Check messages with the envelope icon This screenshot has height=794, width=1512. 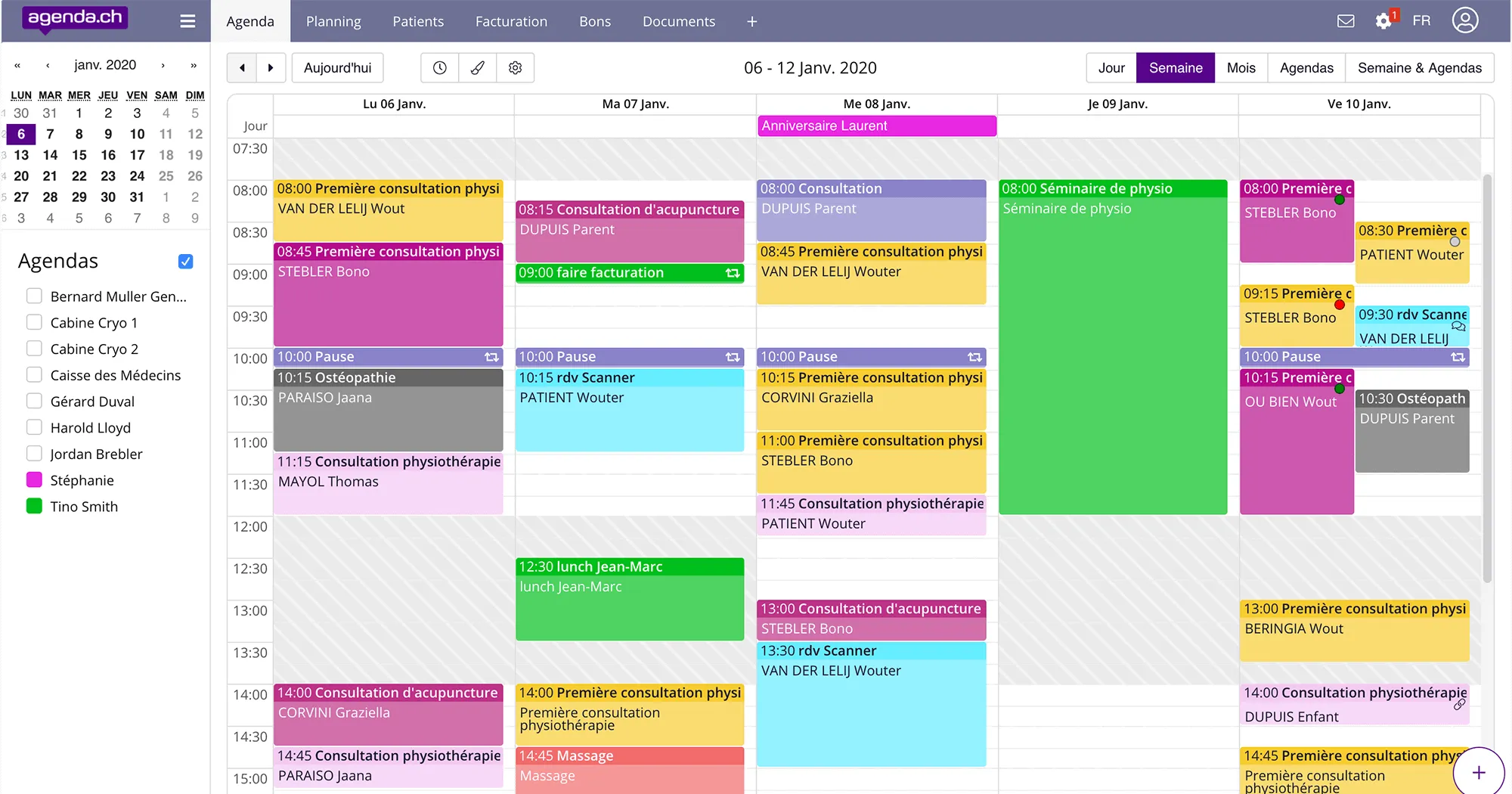click(1346, 21)
